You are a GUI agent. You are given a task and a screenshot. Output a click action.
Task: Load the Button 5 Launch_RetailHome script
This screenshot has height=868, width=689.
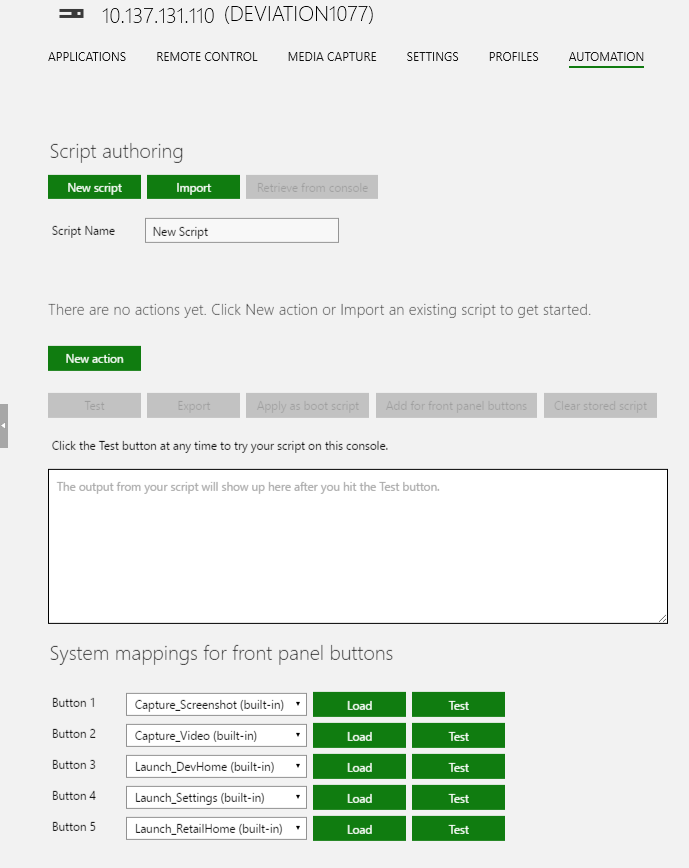point(359,829)
